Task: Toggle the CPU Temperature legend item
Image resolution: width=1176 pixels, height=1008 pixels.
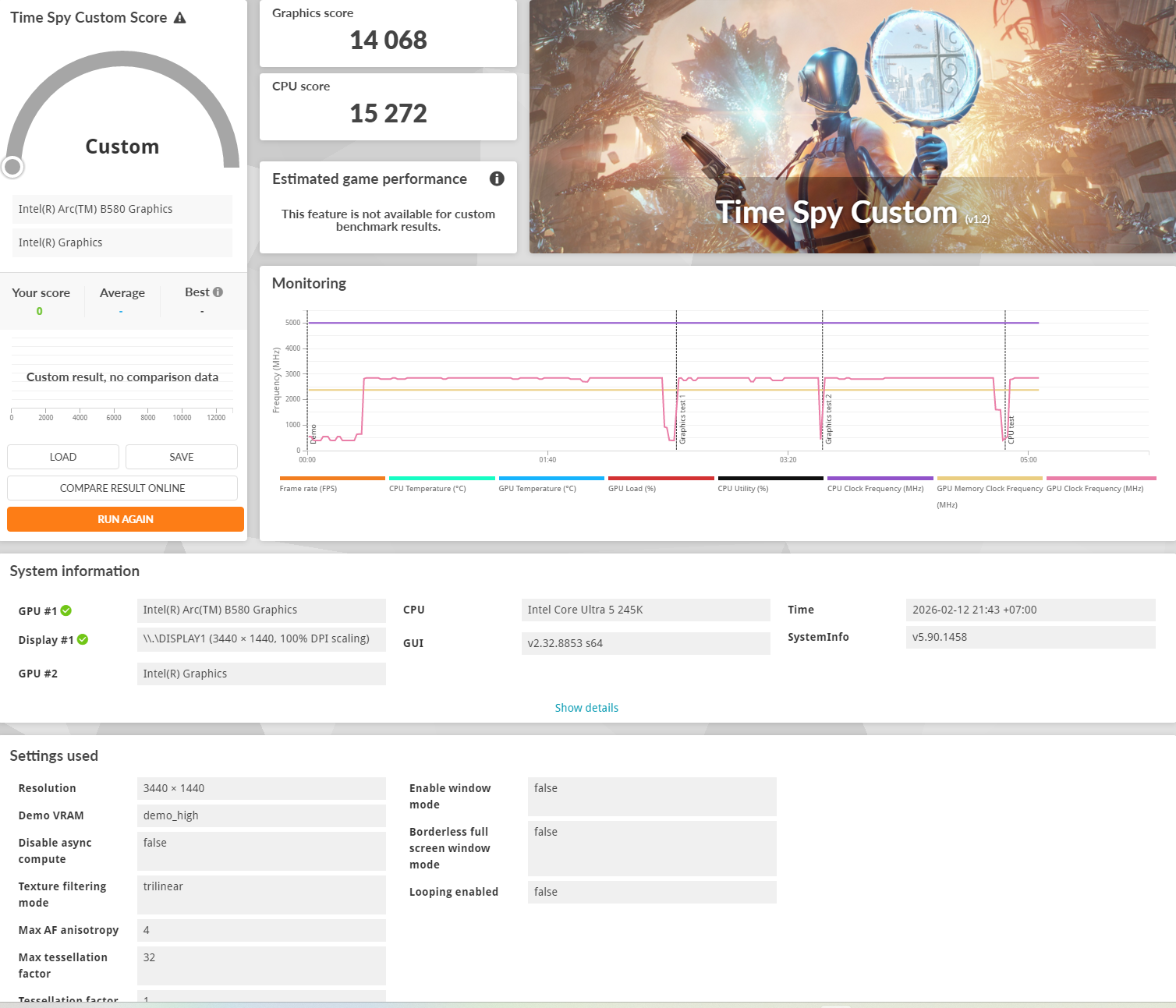Action: click(x=427, y=489)
